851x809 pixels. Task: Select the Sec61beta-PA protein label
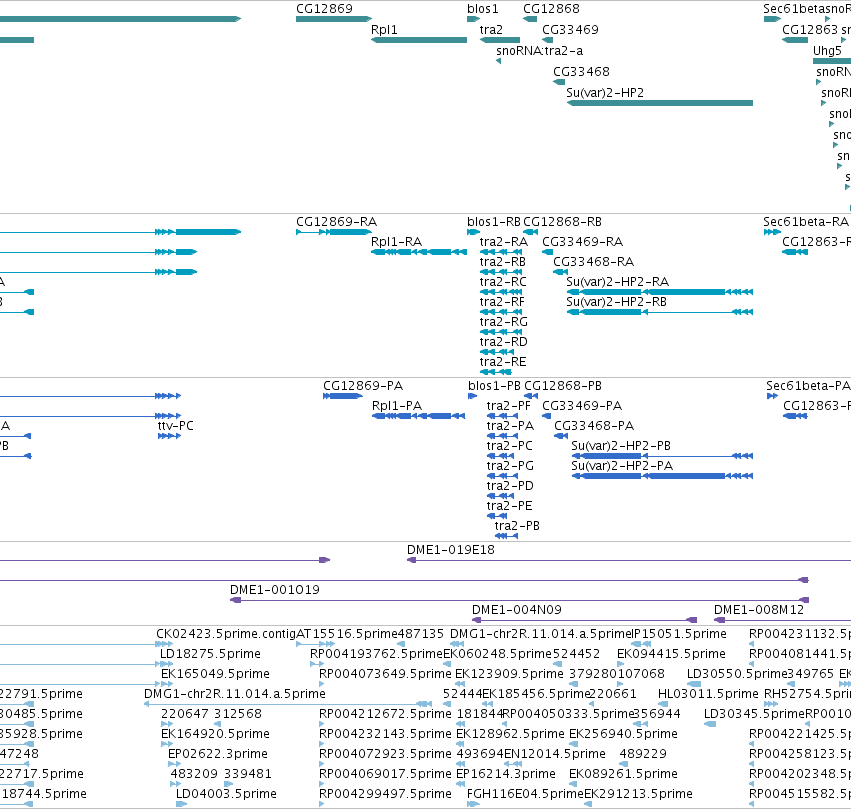tap(808, 386)
